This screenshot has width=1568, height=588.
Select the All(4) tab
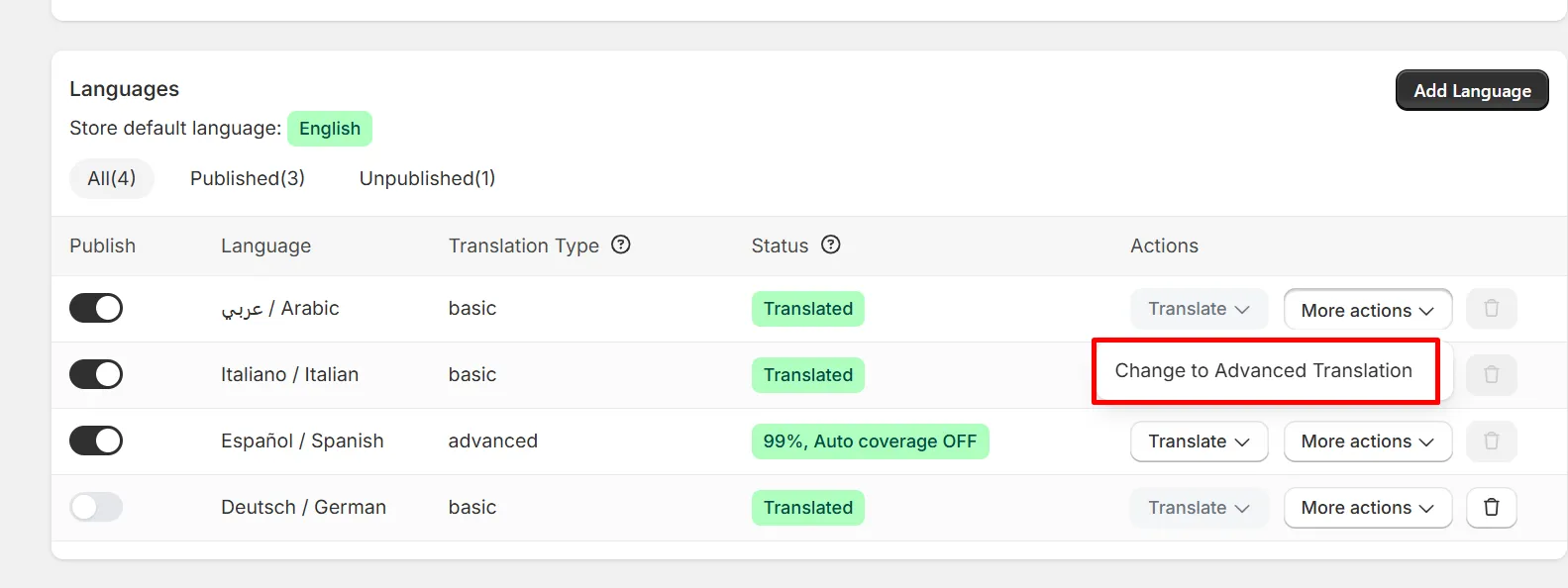point(112,178)
